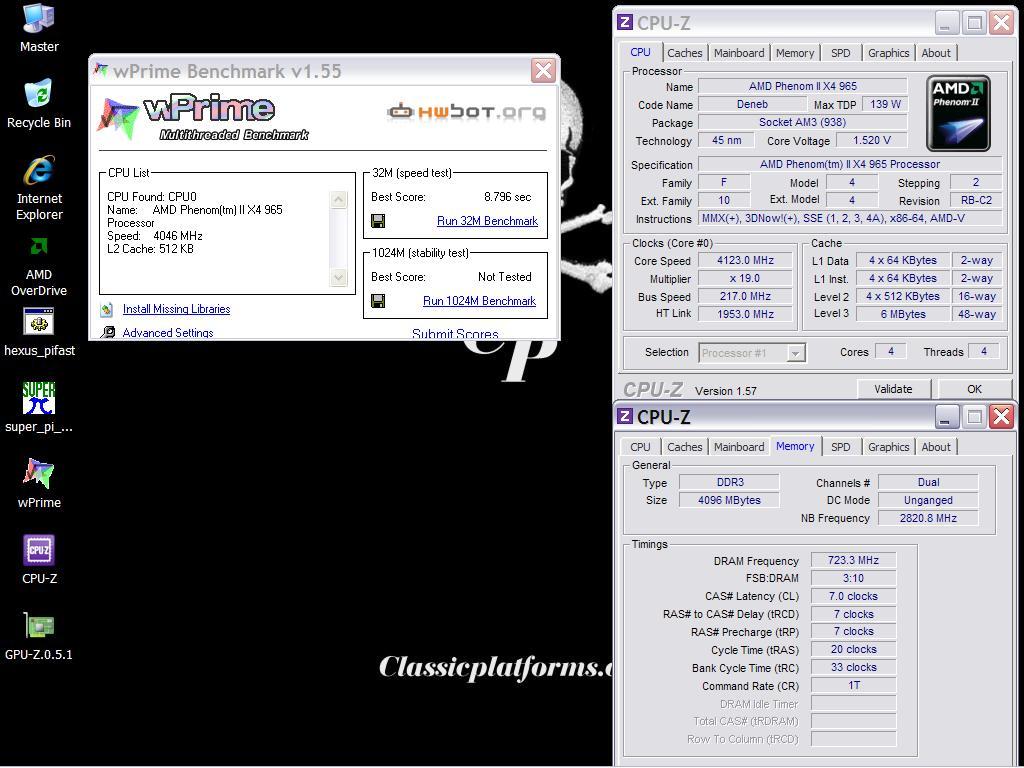Switch to Mainboard tab in top CPU-Z window
1024x768 pixels.
point(739,53)
